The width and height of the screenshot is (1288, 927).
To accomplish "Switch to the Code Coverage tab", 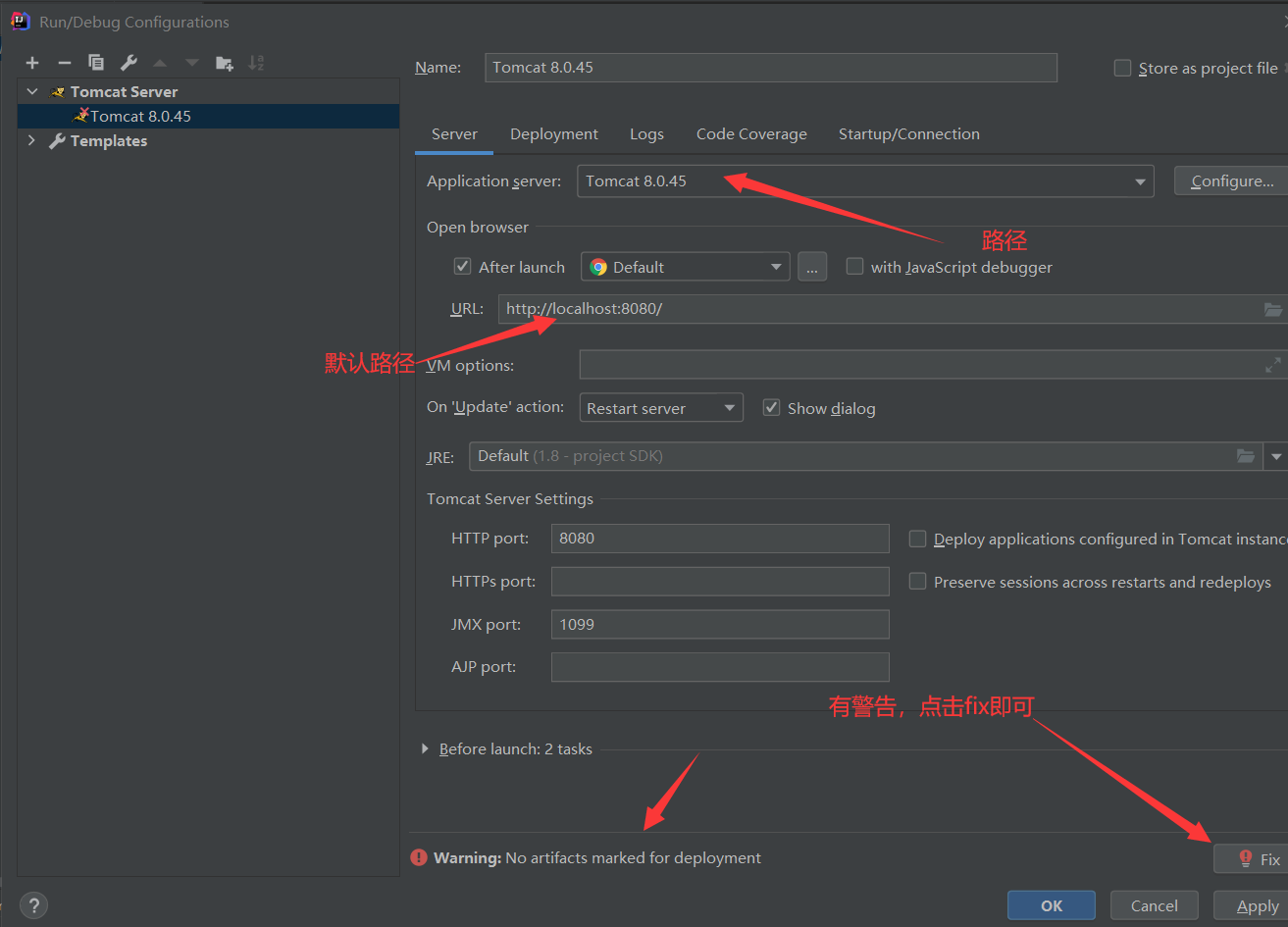I will [x=751, y=134].
